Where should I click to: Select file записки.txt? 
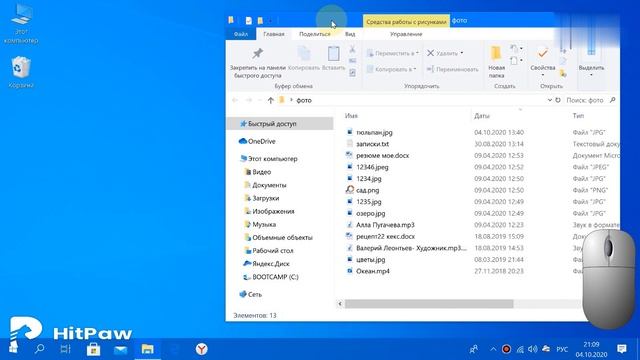372,144
